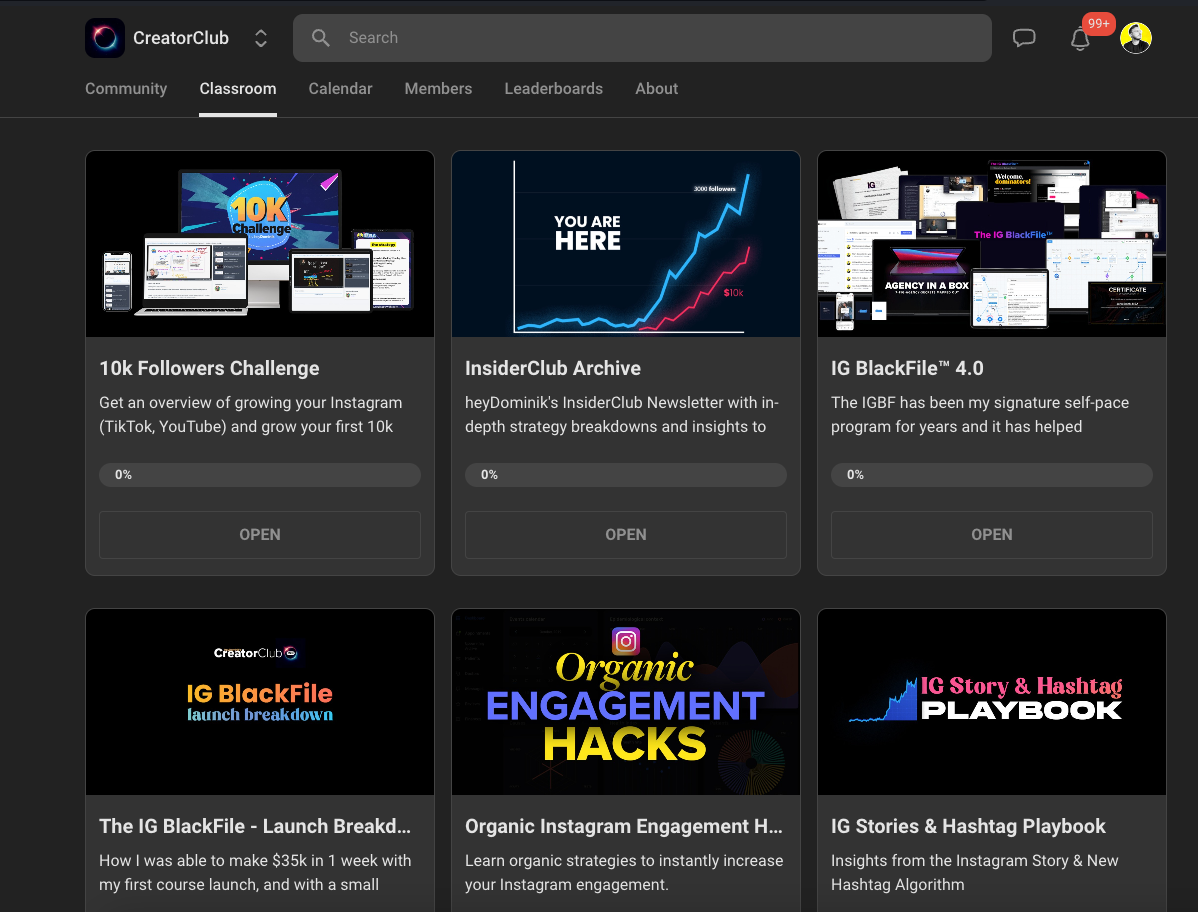Open the Organic Engagement Hacks thumbnail
Viewport: 1198px width, 912px height.
pyautogui.click(x=626, y=702)
